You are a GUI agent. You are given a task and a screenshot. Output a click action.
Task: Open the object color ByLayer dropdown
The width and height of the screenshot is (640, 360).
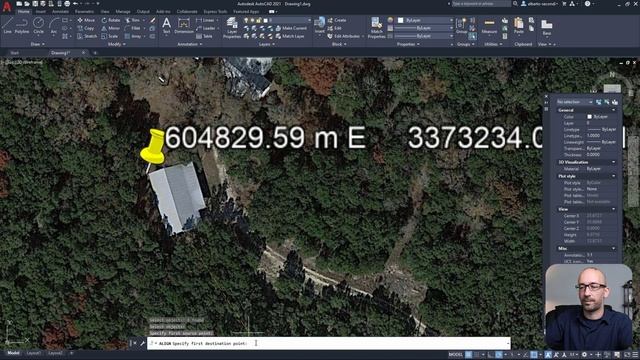425,20
